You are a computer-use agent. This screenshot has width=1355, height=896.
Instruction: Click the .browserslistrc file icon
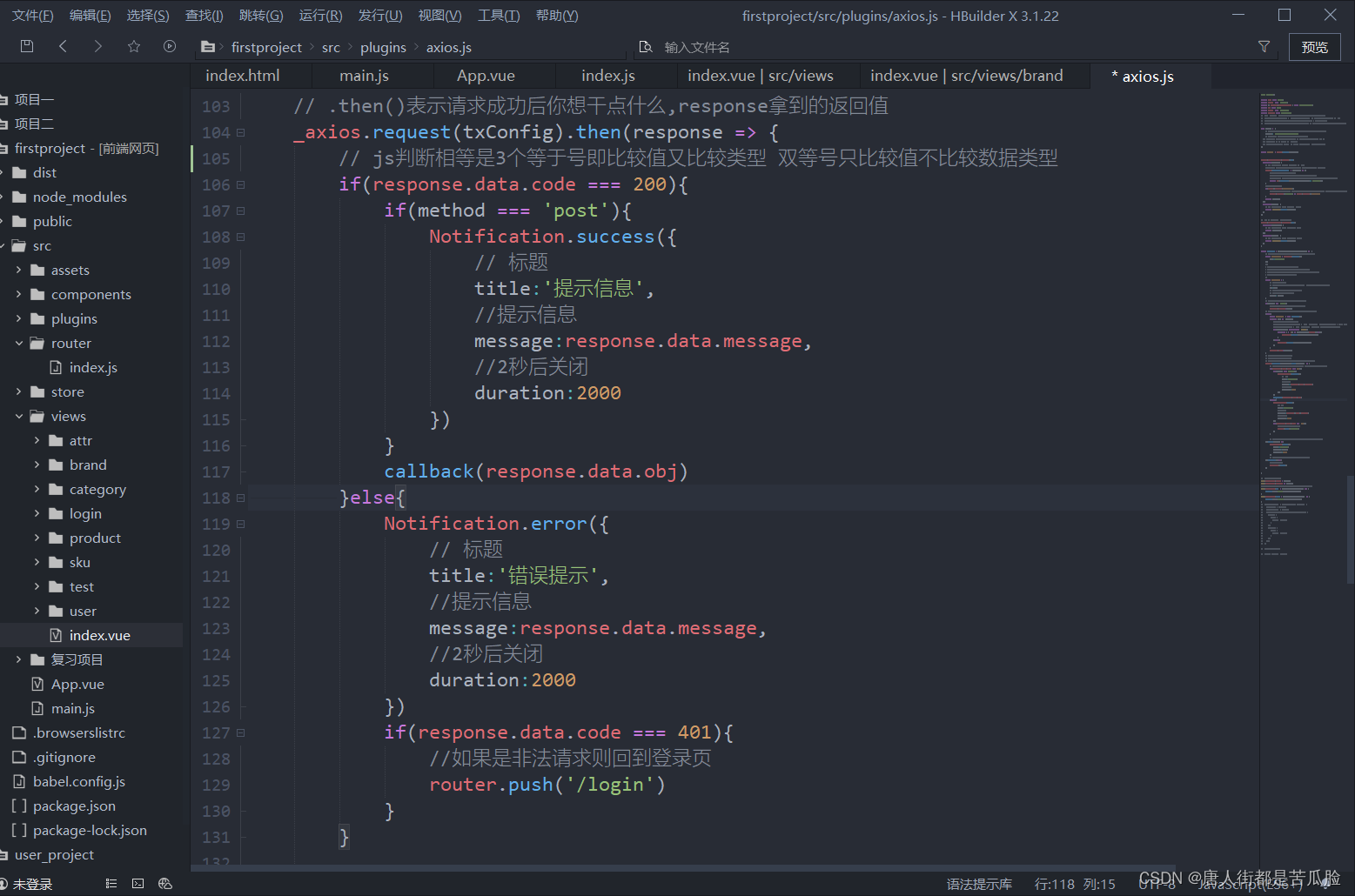click(19, 732)
